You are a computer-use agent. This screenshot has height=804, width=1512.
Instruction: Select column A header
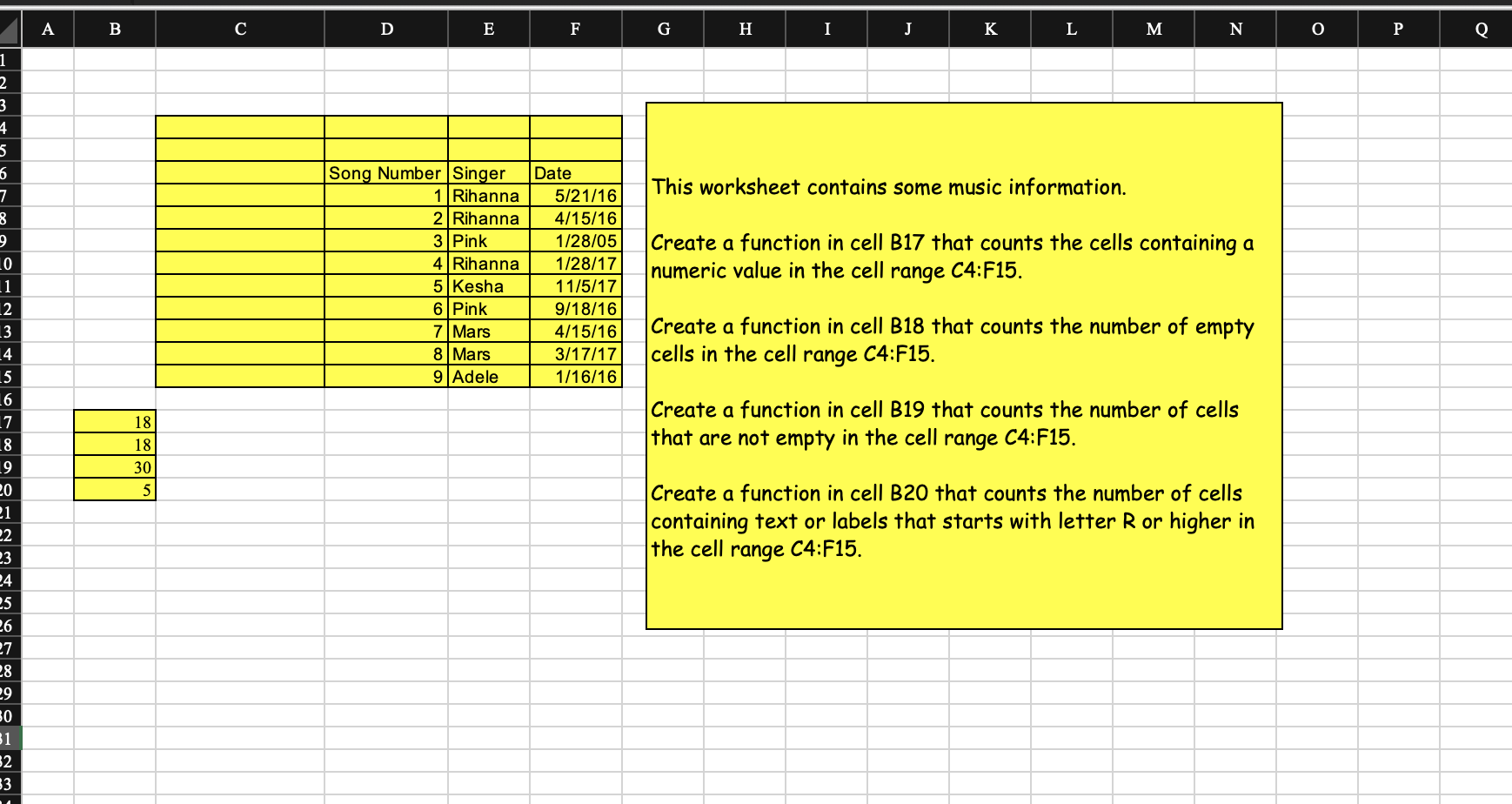tap(48, 30)
